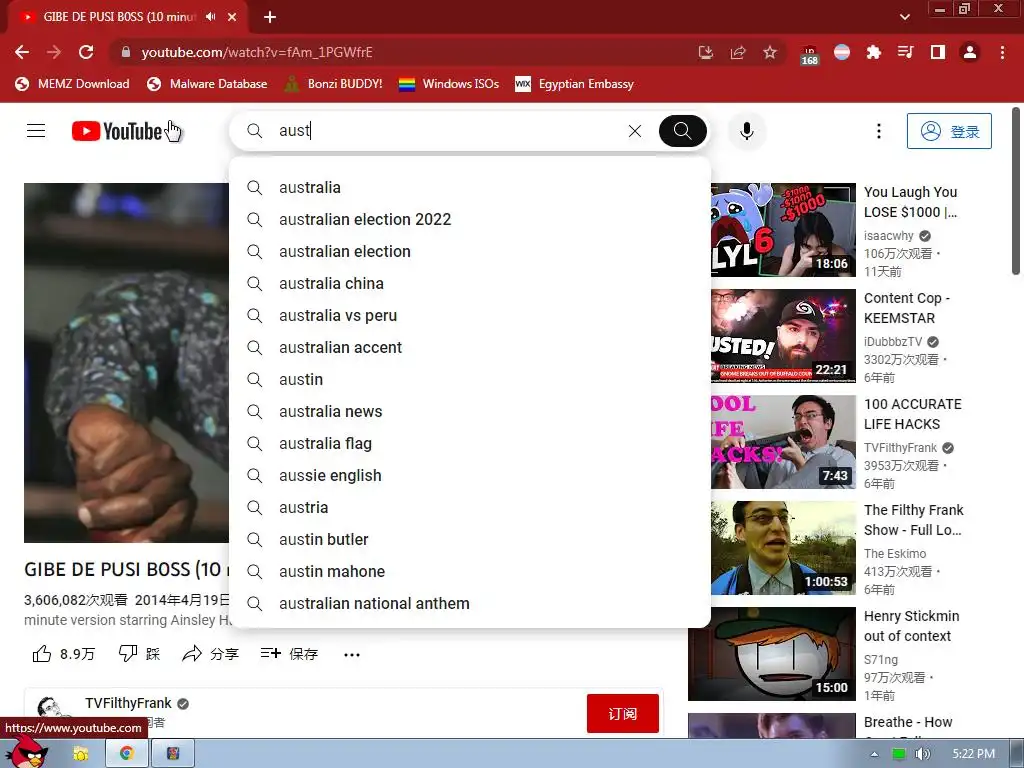Viewport: 1024px width, 768px height.
Task: Click the page vertical scrollbar
Action: [x=1016, y=191]
